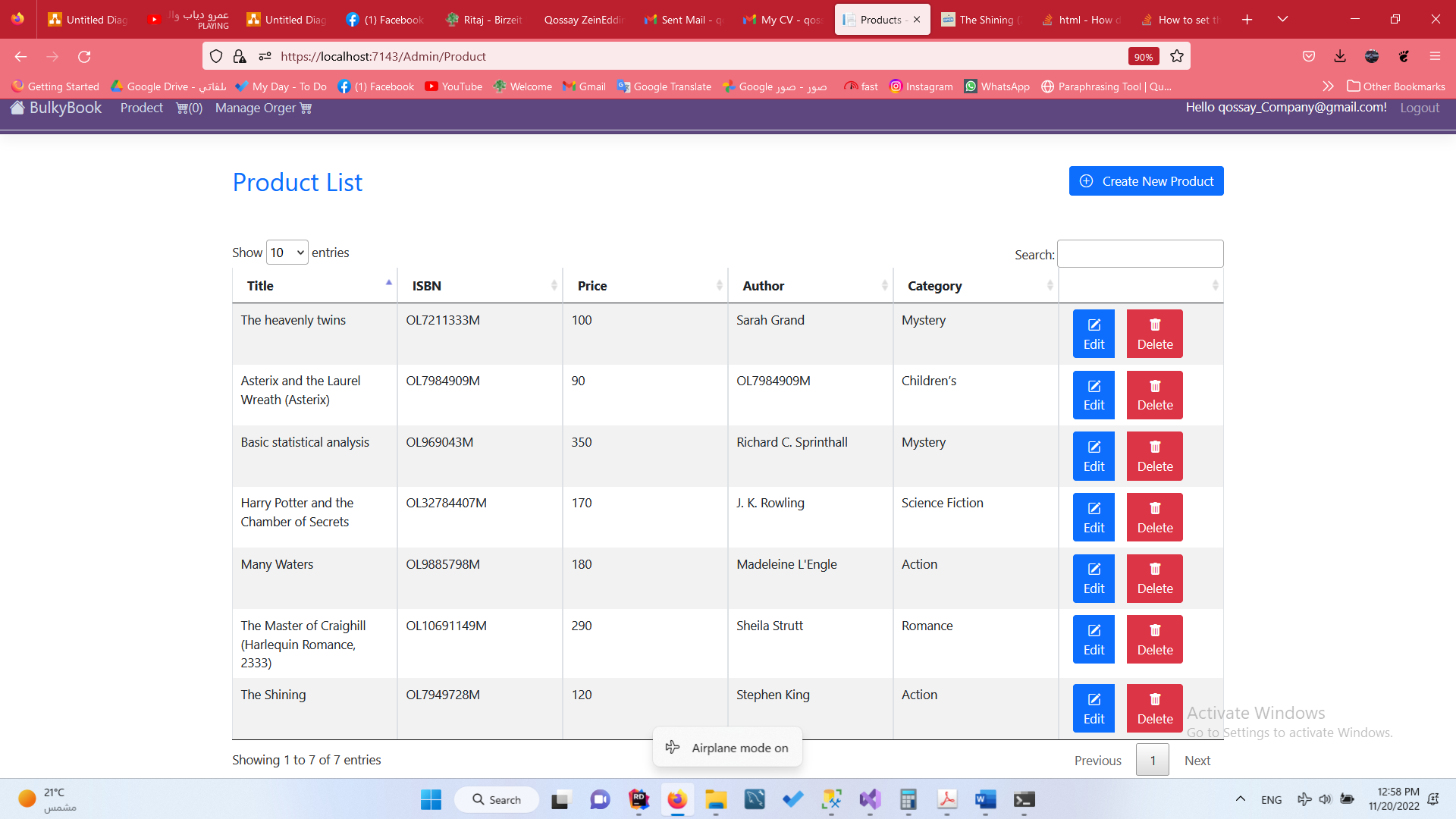This screenshot has height=819, width=1456.
Task: Click the table Search input field
Action: pyautogui.click(x=1140, y=254)
